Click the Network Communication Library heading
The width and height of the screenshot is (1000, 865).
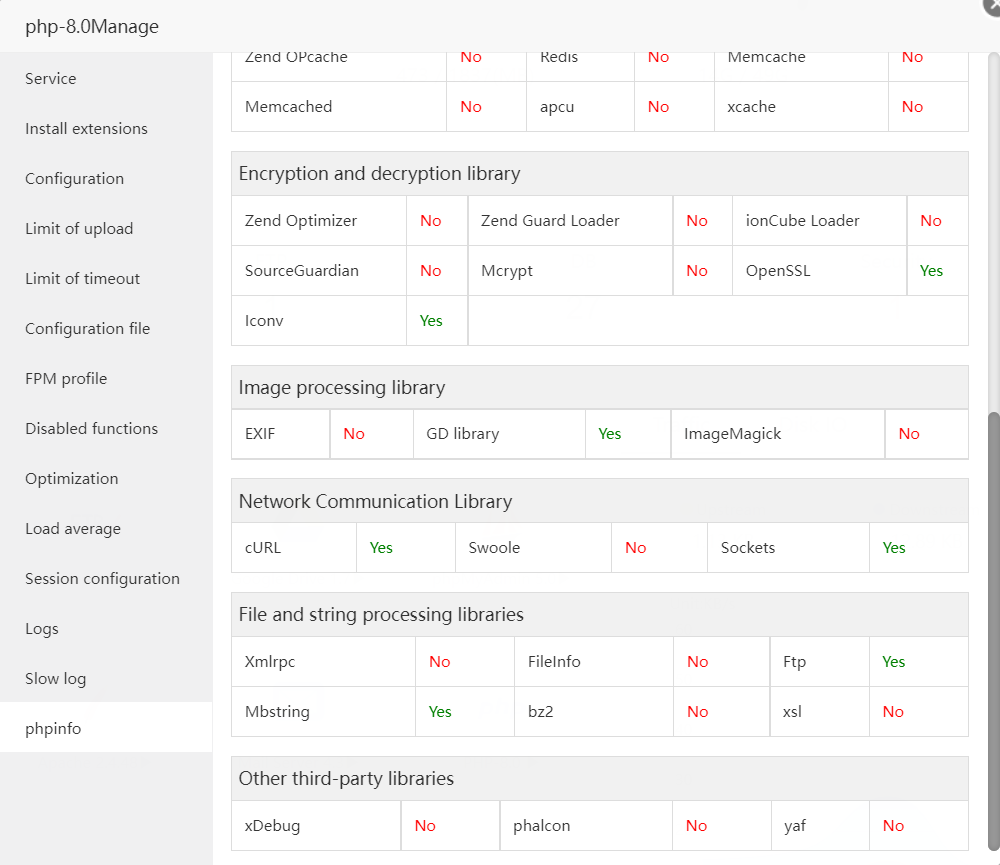coord(375,502)
